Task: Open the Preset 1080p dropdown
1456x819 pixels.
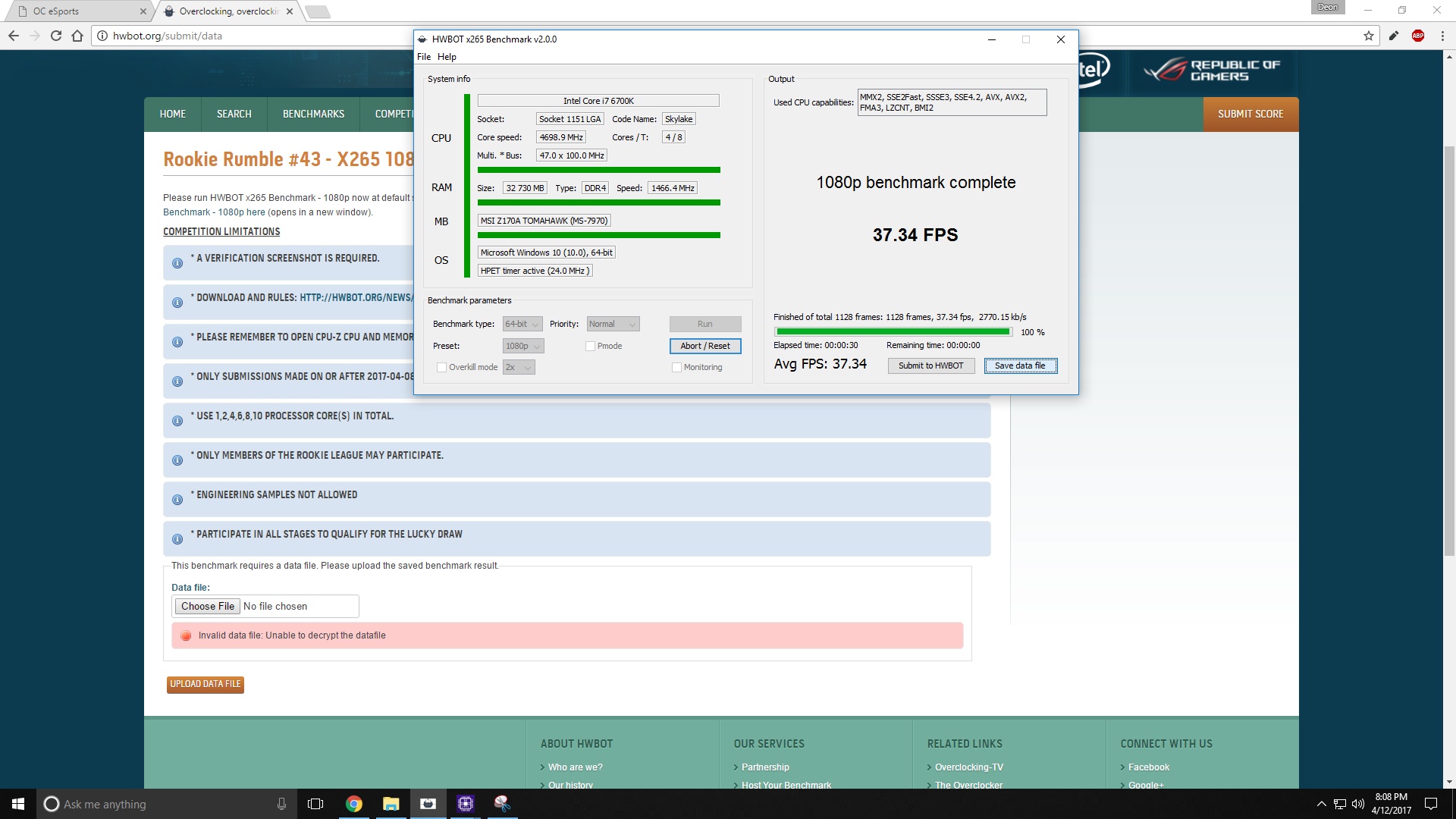Action: [x=523, y=346]
